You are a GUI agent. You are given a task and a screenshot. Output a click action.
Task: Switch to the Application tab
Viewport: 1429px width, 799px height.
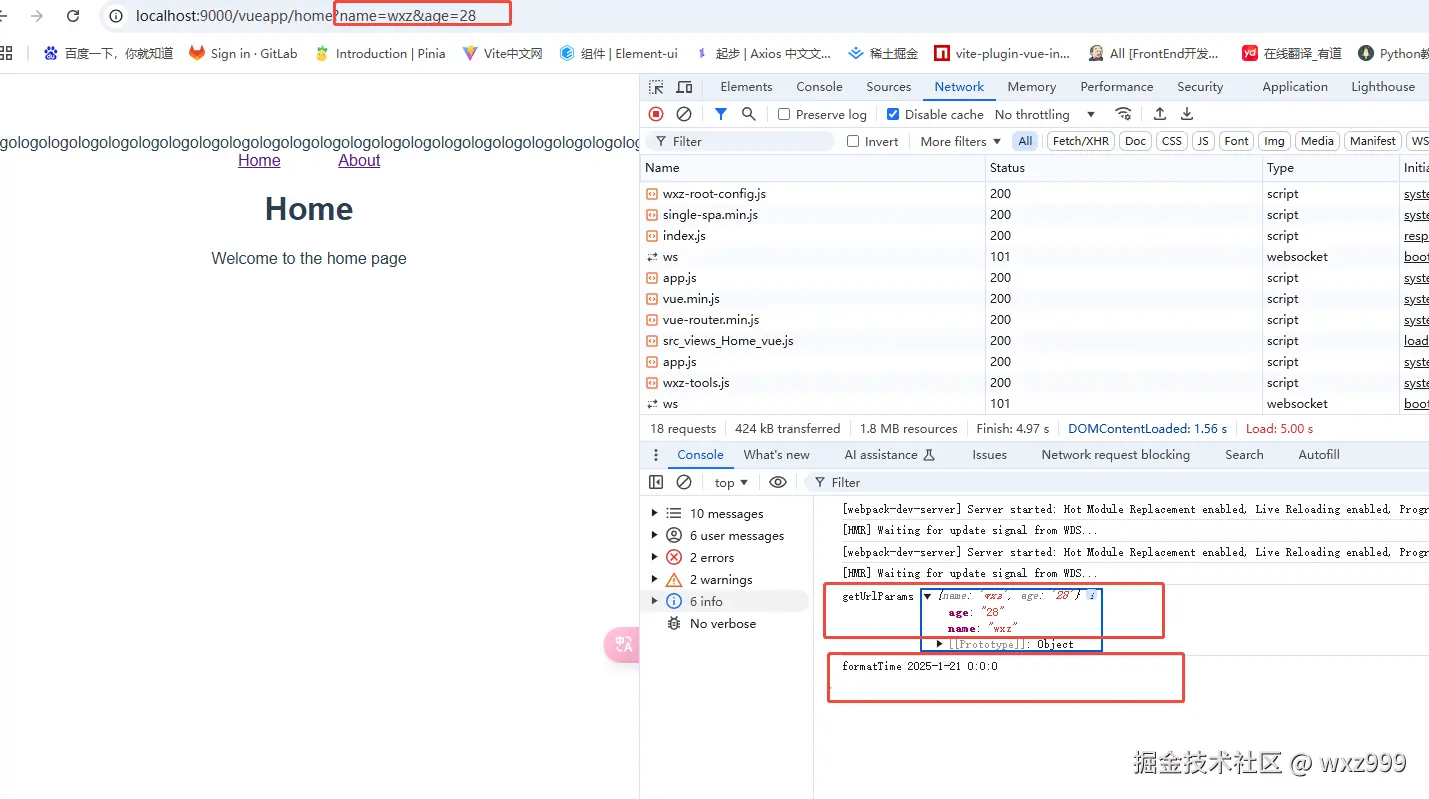click(1294, 87)
